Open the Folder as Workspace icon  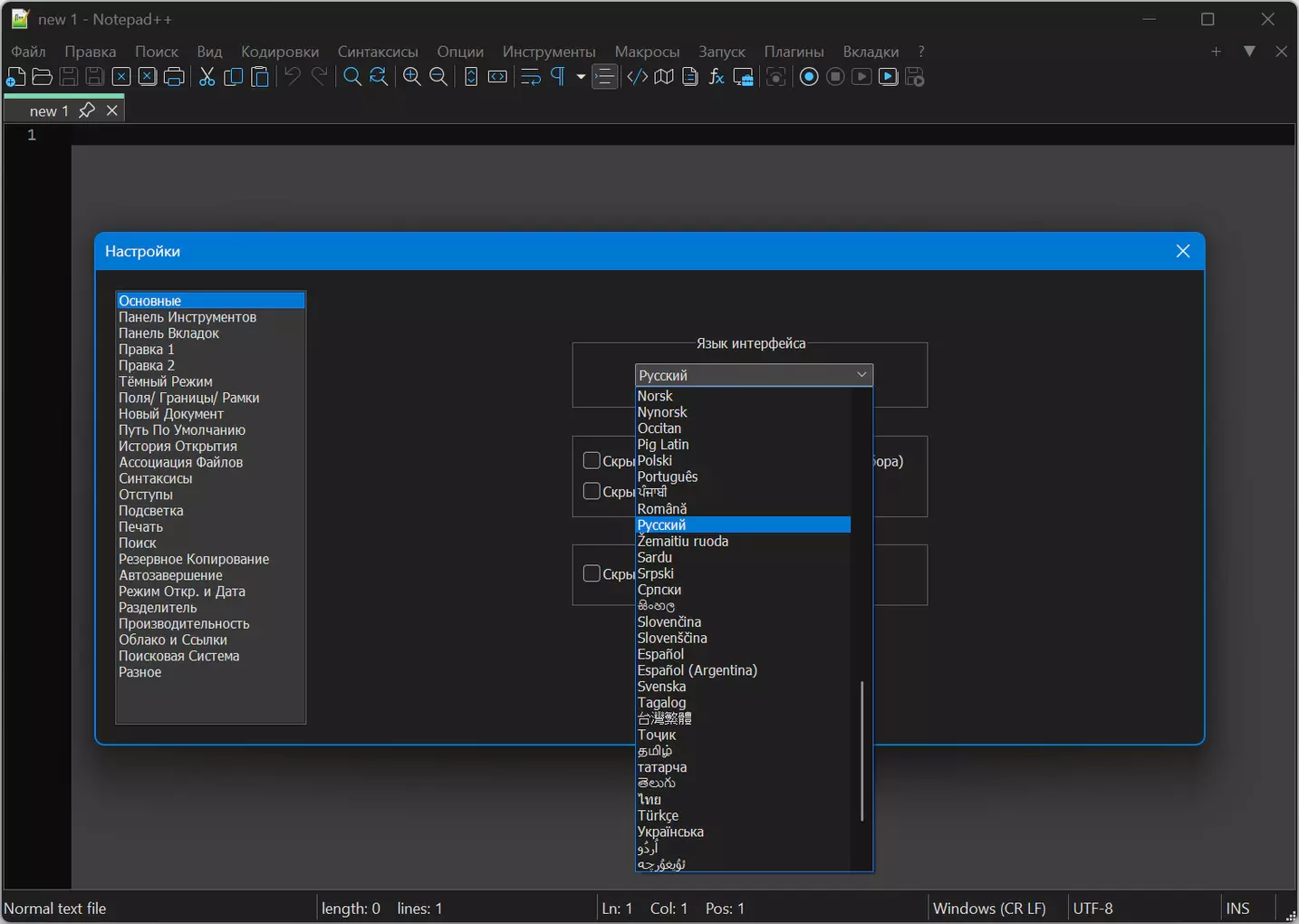[x=744, y=77]
